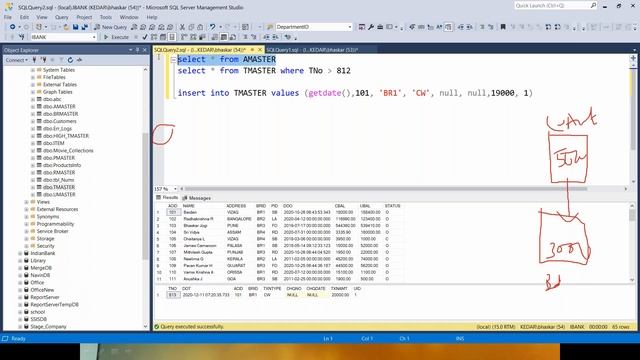Click the bookmark icon in toolbar
Screen dimensions: 640x360
(x=503, y=27)
